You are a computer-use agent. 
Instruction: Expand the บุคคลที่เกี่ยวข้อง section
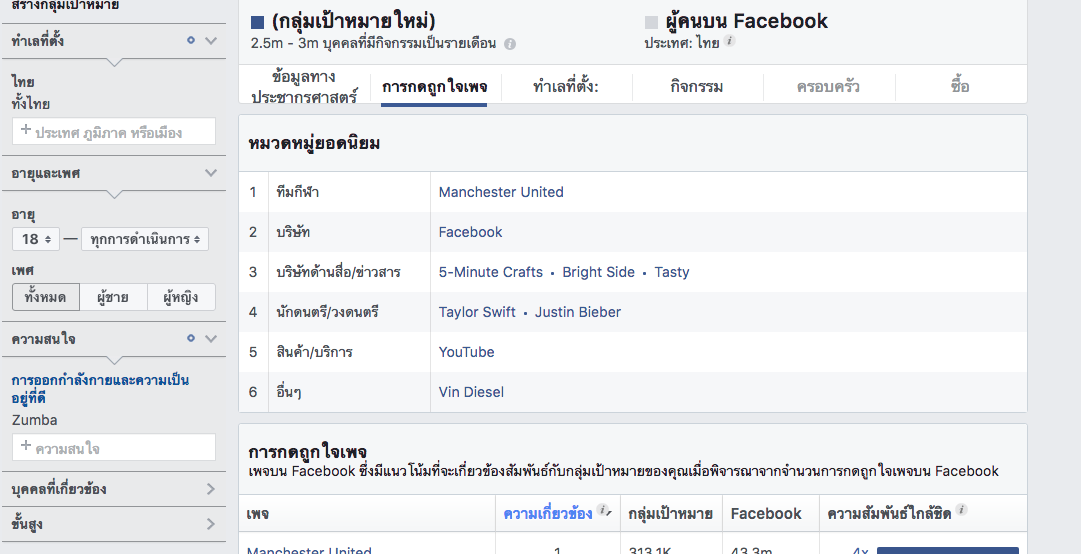[x=114, y=489]
